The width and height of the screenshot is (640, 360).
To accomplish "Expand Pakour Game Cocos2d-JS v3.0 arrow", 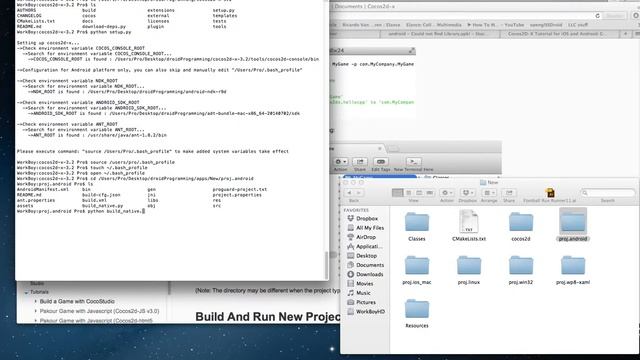I will click(x=36, y=311).
